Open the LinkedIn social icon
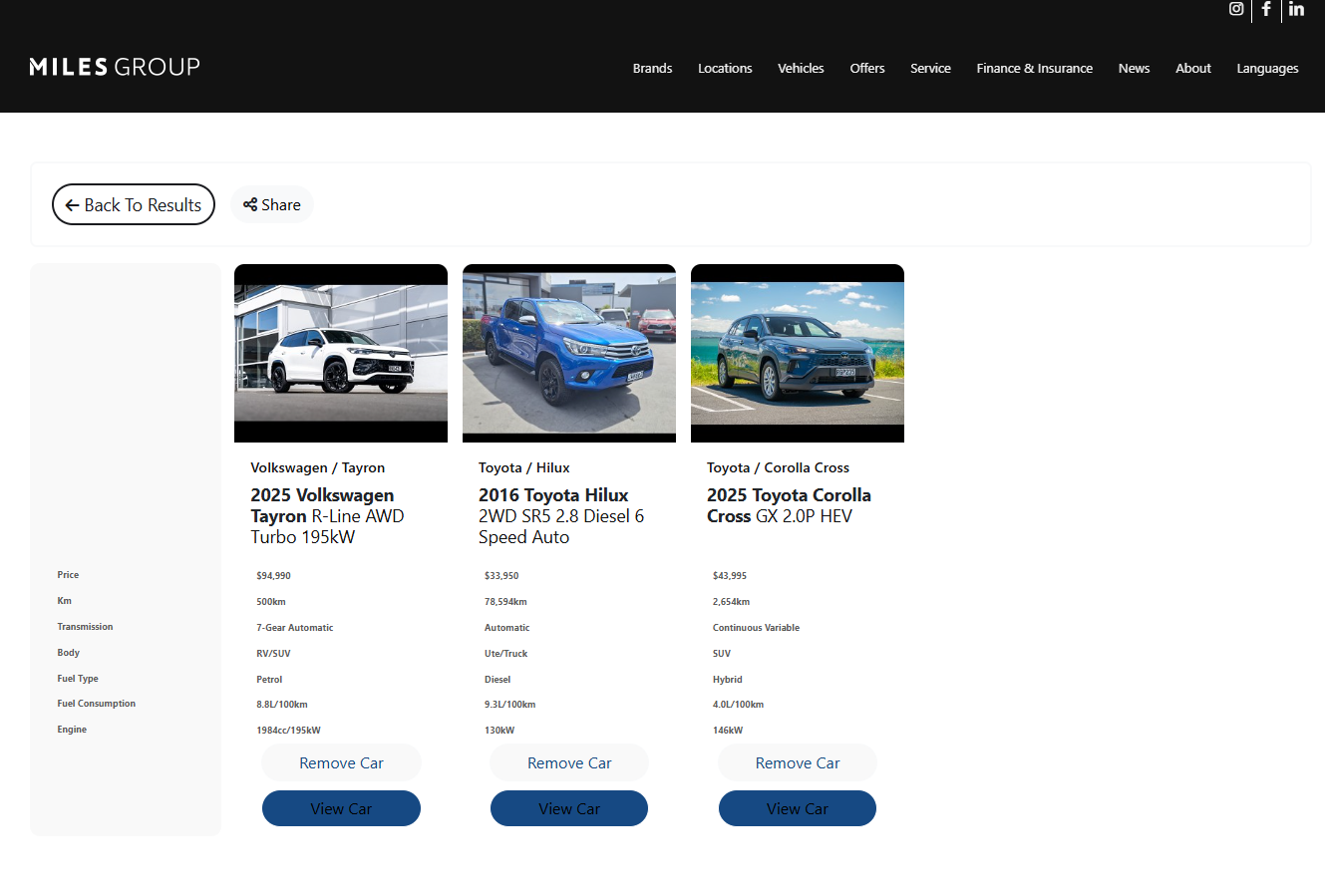 (x=1296, y=9)
